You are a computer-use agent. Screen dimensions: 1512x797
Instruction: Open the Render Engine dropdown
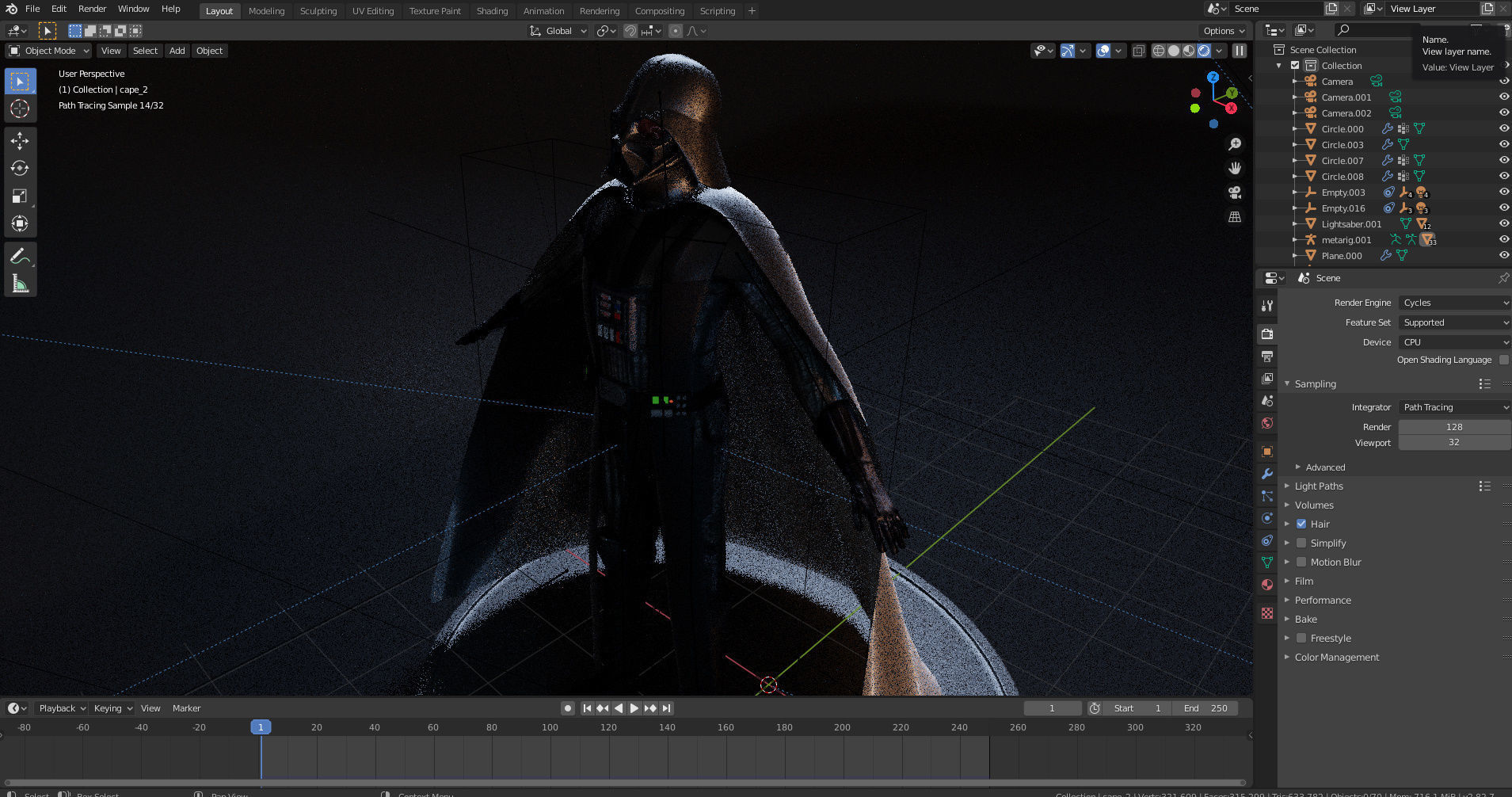[1455, 303]
